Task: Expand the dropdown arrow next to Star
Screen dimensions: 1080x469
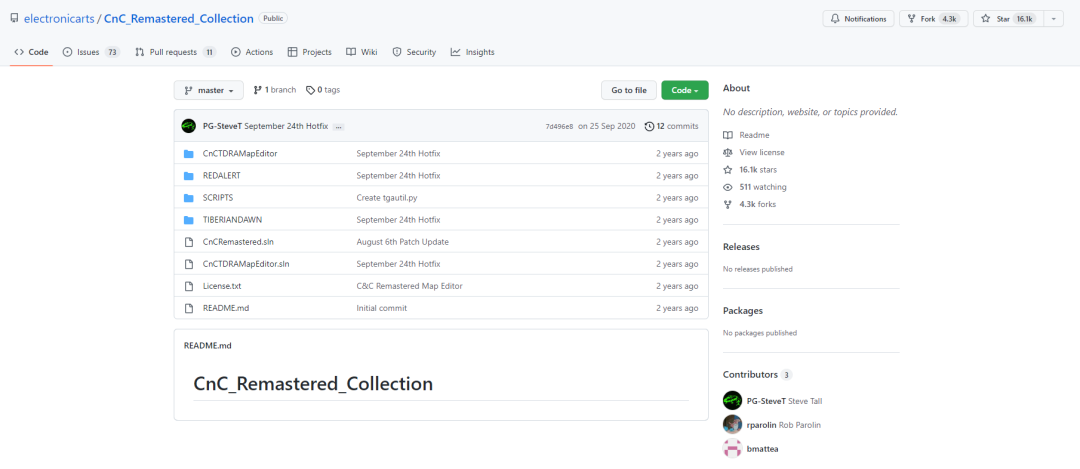Action: click(1054, 19)
